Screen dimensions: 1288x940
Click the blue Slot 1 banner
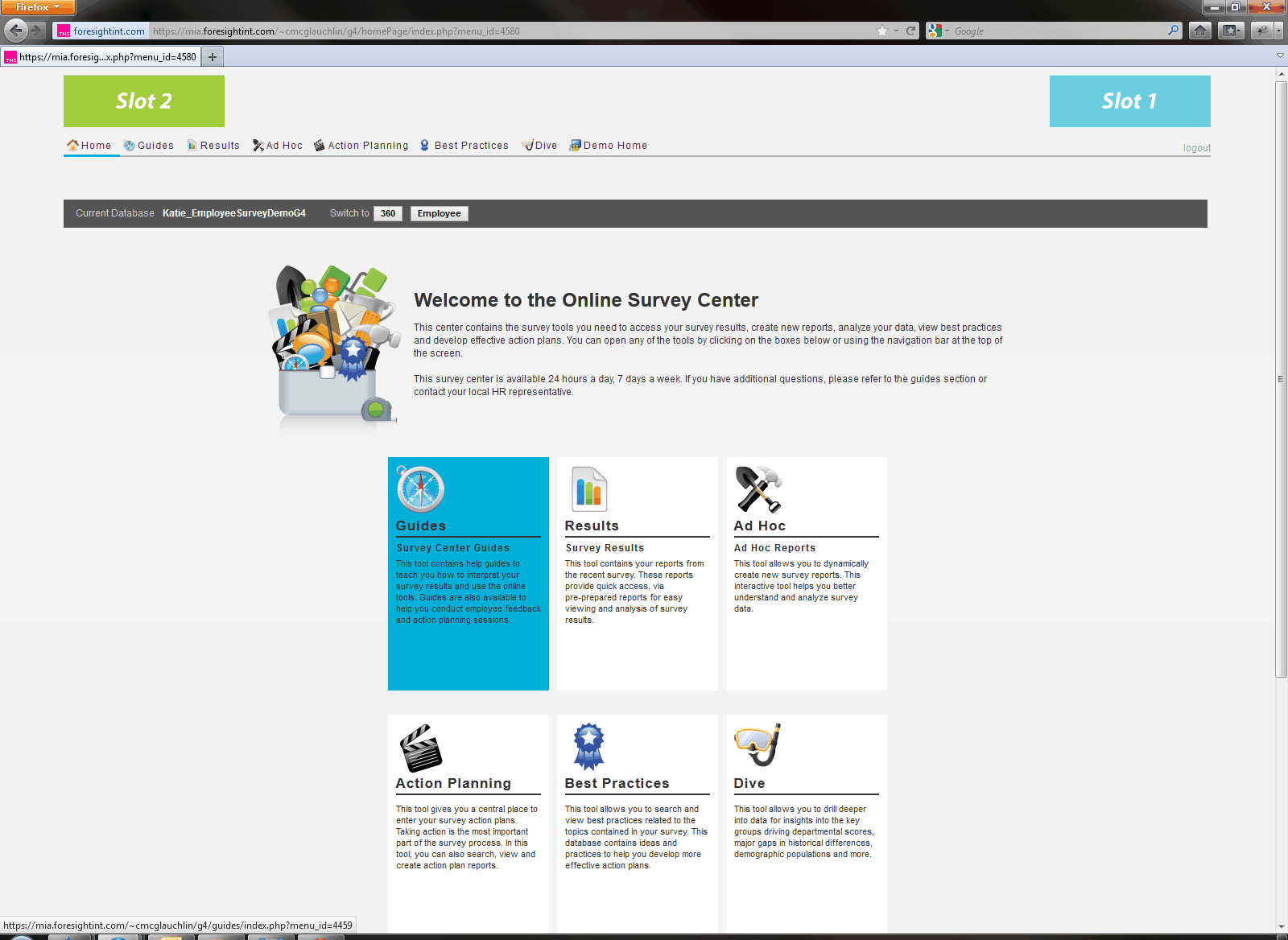click(1130, 101)
